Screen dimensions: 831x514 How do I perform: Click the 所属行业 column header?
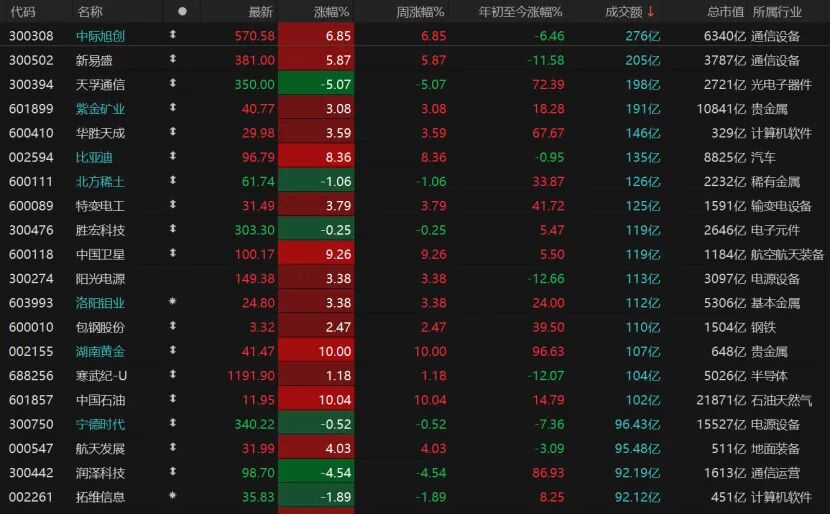point(777,12)
